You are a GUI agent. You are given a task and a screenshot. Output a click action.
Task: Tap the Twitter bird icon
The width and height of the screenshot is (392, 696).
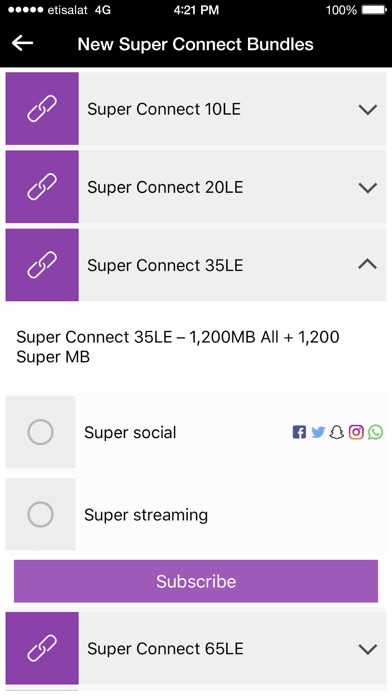click(x=318, y=432)
